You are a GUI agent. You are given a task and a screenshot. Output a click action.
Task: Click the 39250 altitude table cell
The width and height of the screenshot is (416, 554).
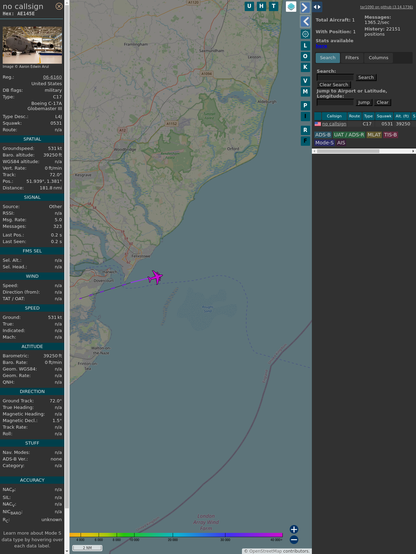pyautogui.click(x=403, y=124)
